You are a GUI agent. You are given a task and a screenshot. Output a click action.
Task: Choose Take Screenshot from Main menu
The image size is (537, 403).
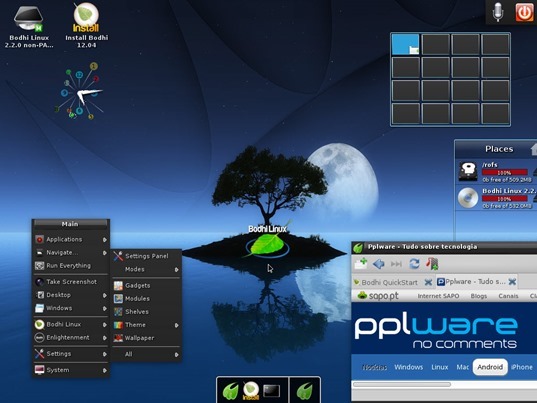[x=71, y=282]
